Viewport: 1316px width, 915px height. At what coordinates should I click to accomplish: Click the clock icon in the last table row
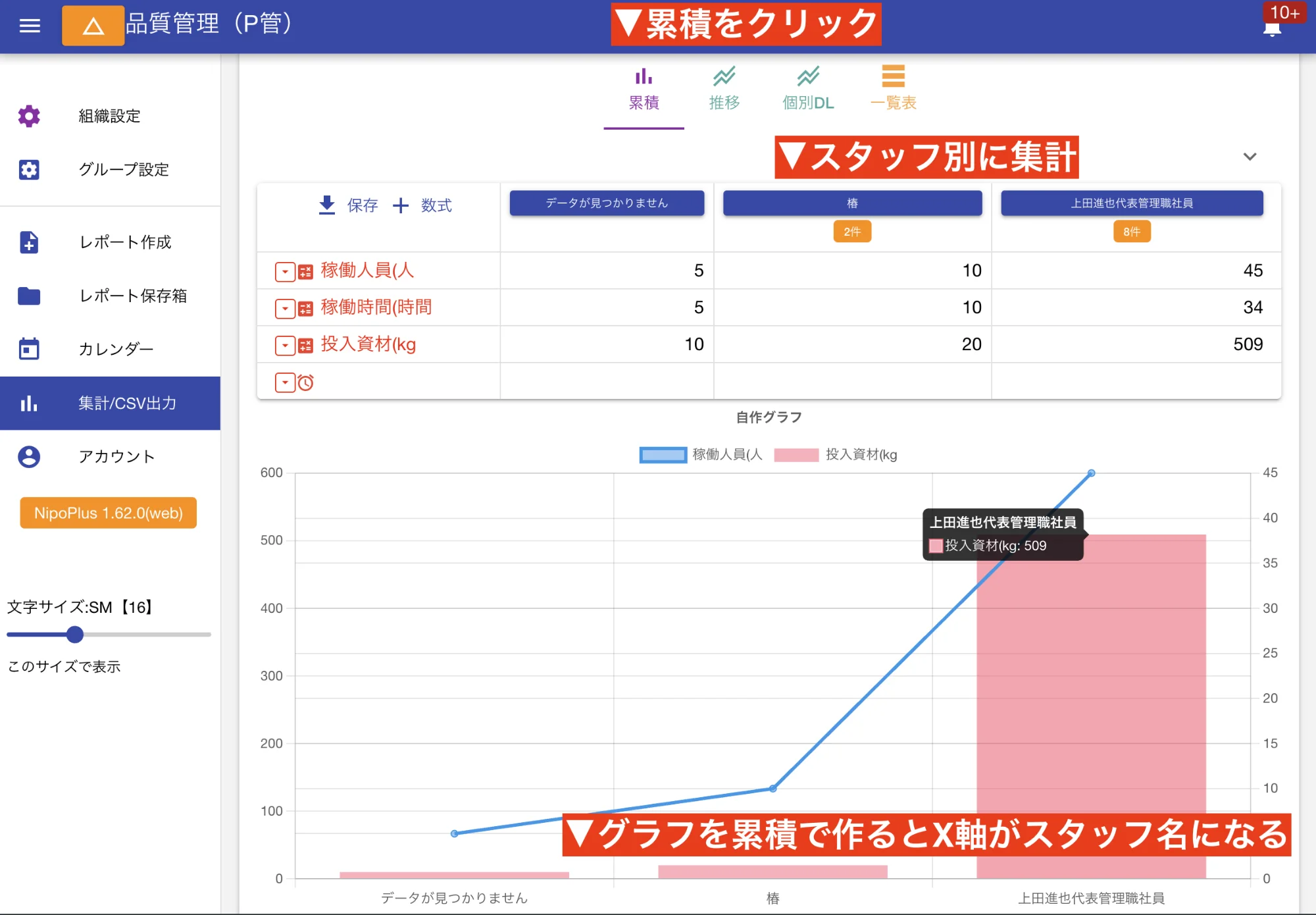pos(307,382)
